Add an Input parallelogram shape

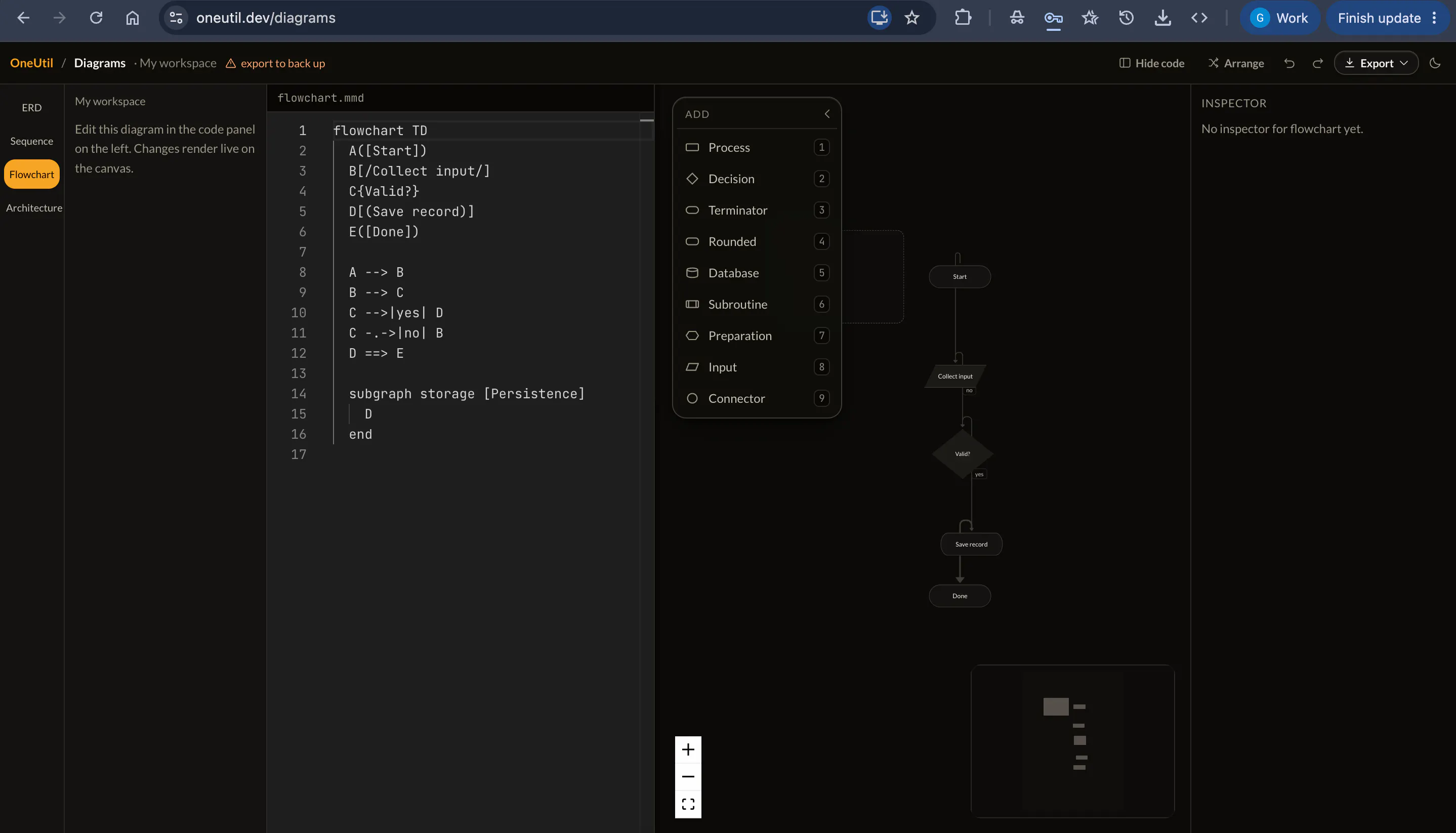(x=757, y=367)
